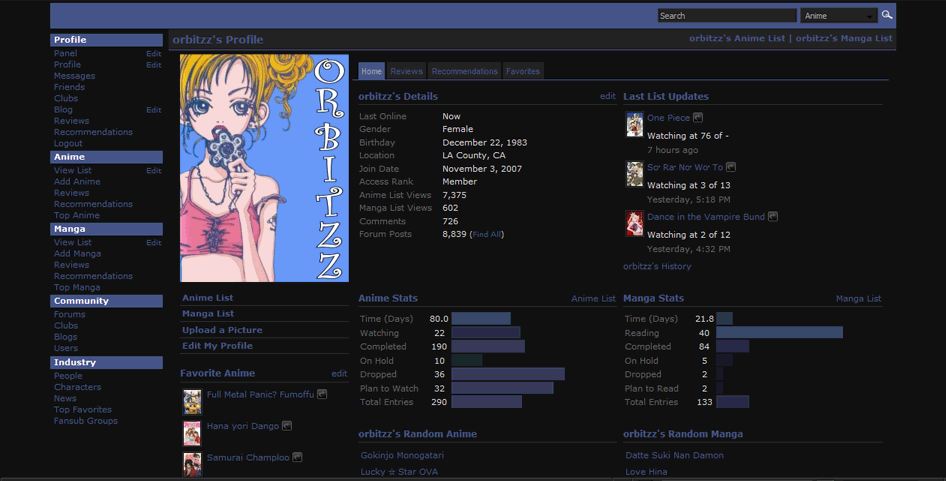This screenshot has height=481, width=946.
Task: Click the anime Dropped stats bar
Action: (x=508, y=374)
